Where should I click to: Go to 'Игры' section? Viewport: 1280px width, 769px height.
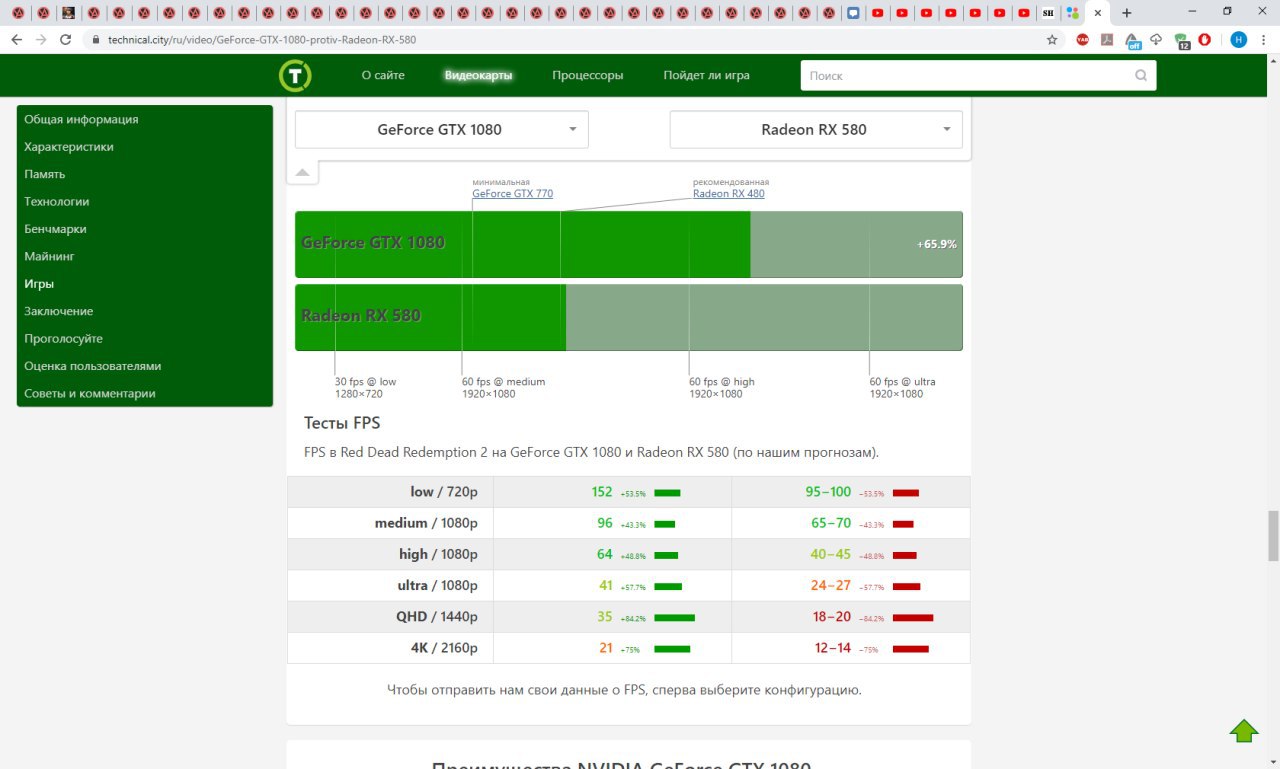(39, 284)
